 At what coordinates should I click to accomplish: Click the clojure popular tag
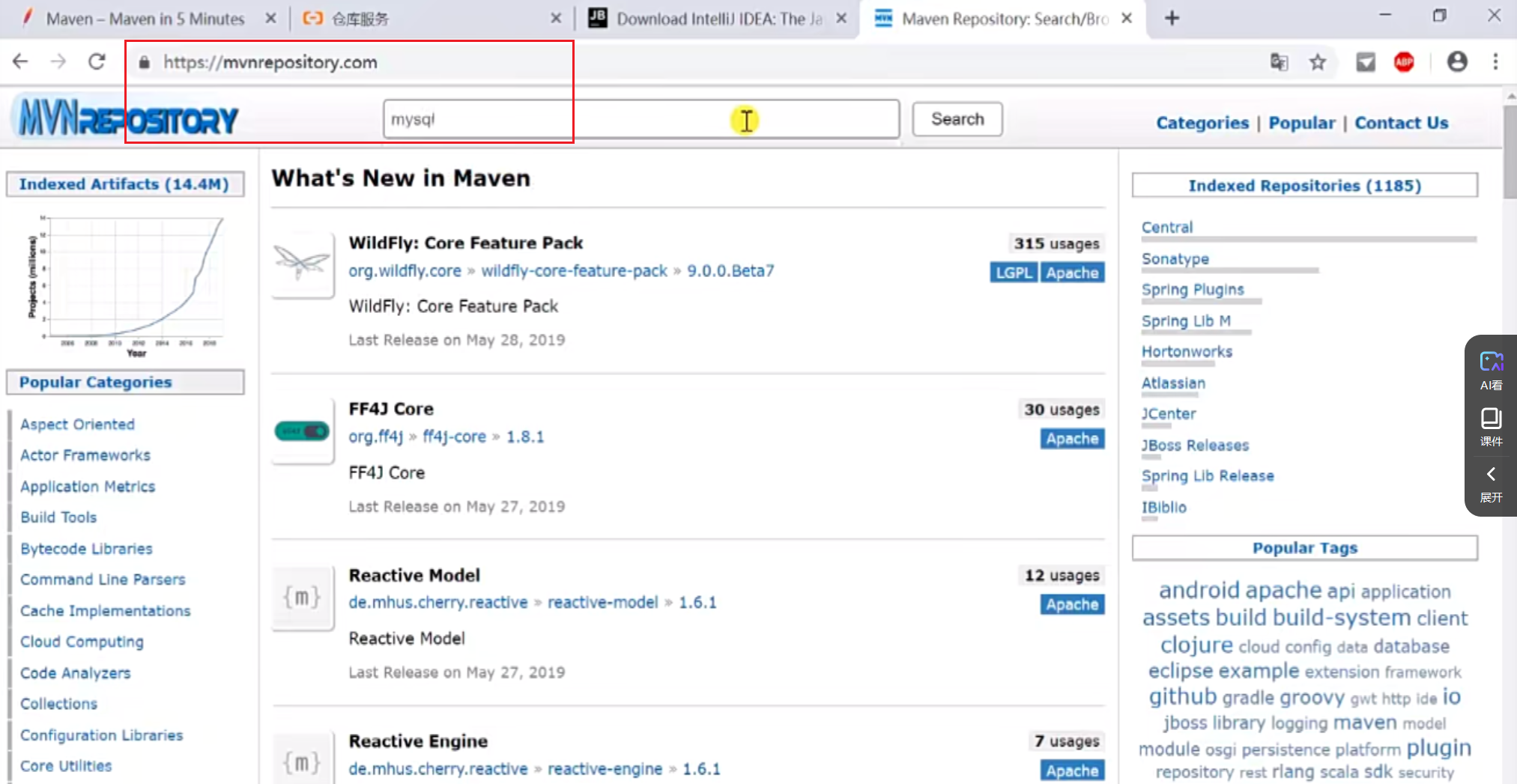[1196, 645]
